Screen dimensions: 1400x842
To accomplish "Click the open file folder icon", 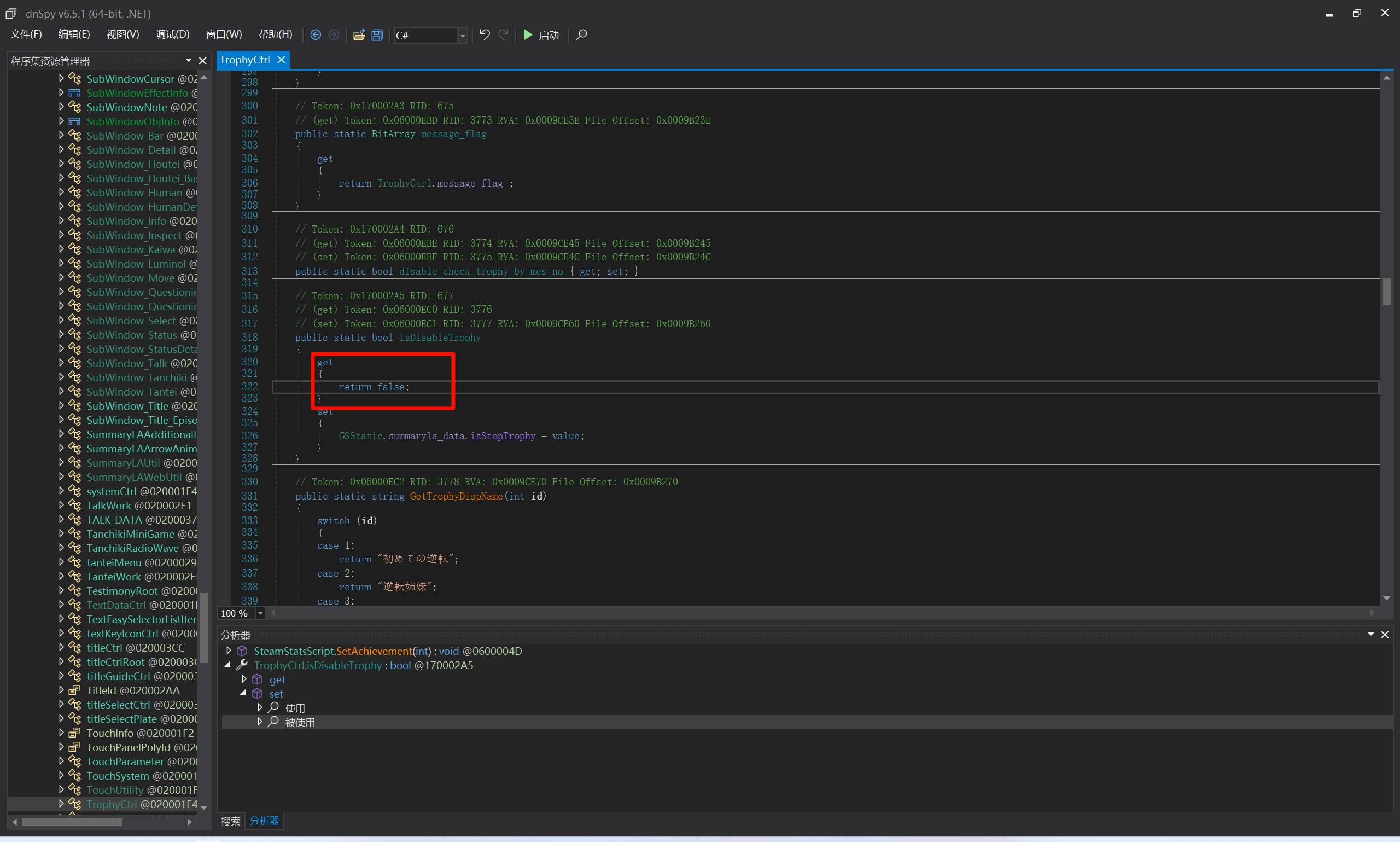I will (358, 35).
